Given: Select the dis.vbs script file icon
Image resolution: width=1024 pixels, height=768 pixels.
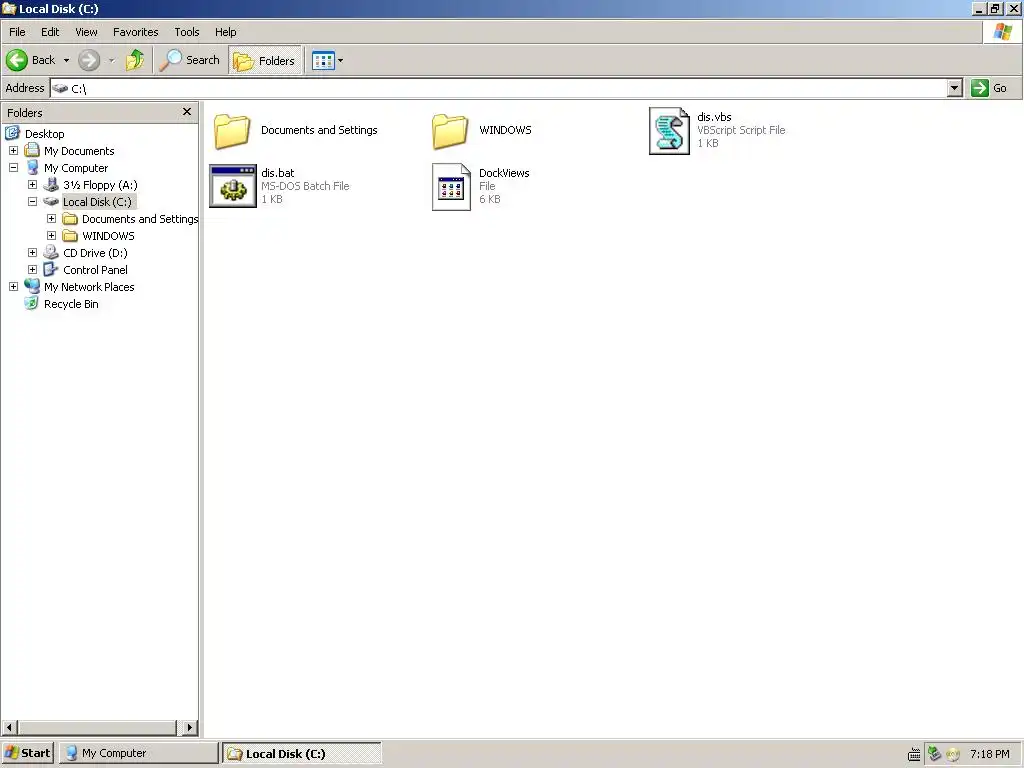Looking at the screenshot, I should pyautogui.click(x=669, y=131).
